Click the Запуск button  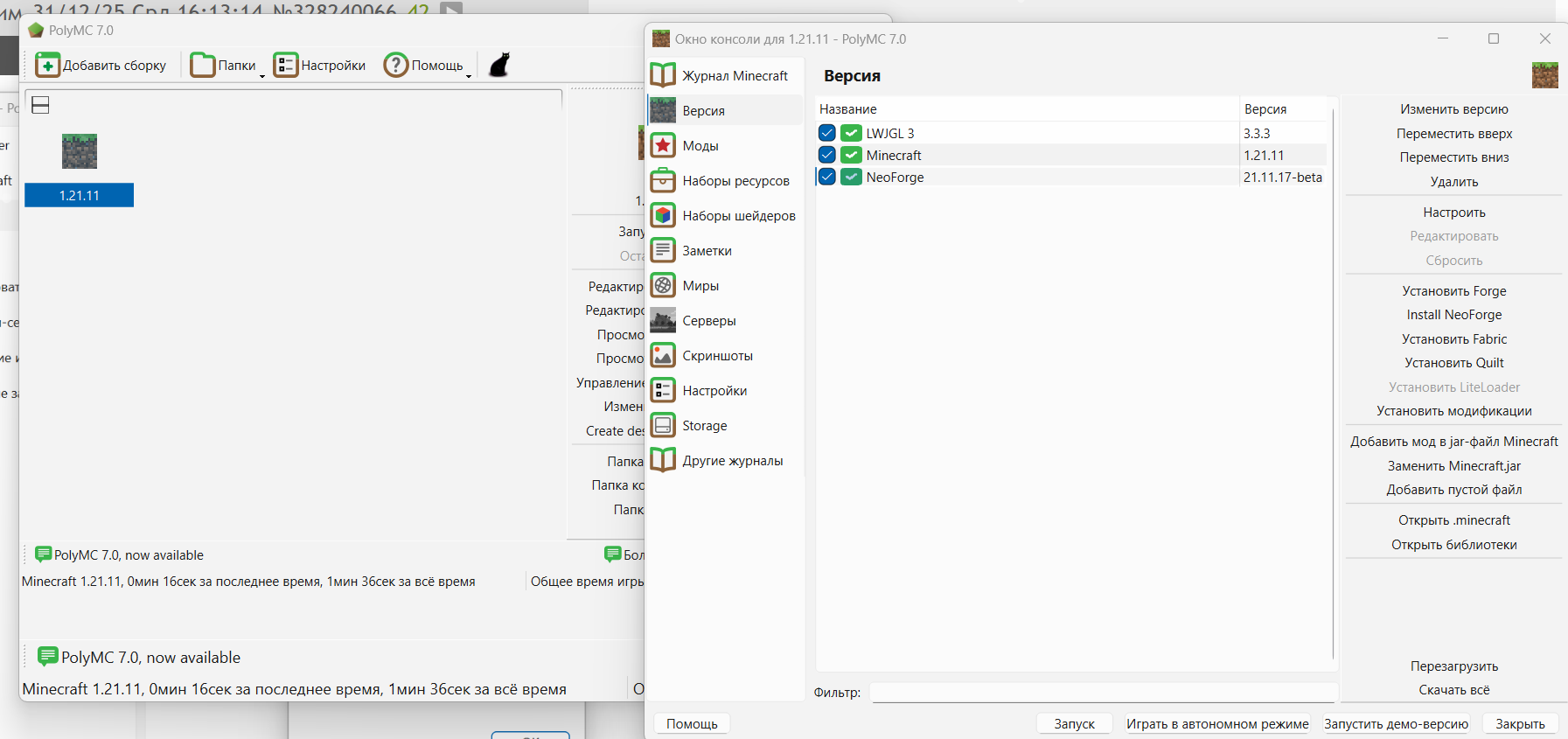tap(1074, 724)
